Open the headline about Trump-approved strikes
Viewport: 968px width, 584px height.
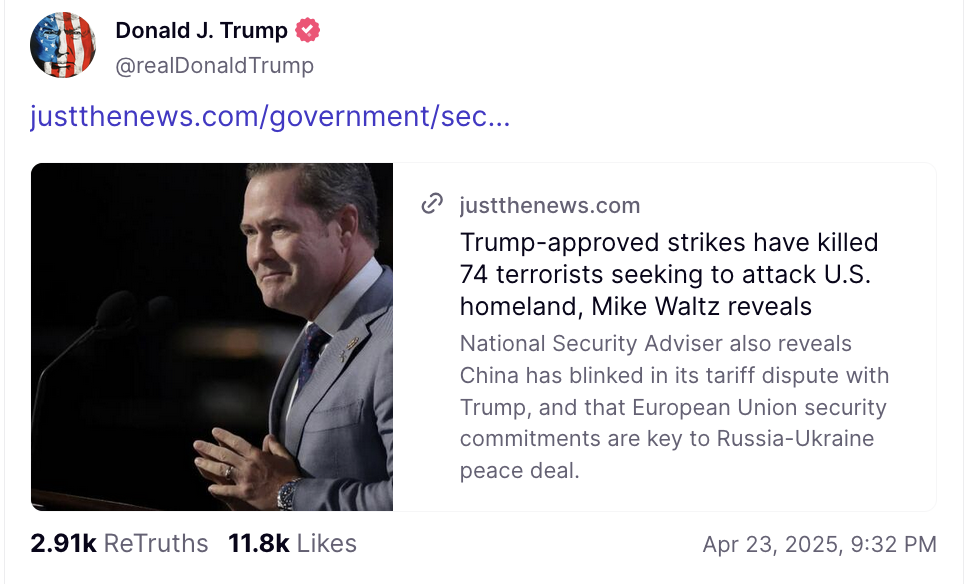point(668,274)
